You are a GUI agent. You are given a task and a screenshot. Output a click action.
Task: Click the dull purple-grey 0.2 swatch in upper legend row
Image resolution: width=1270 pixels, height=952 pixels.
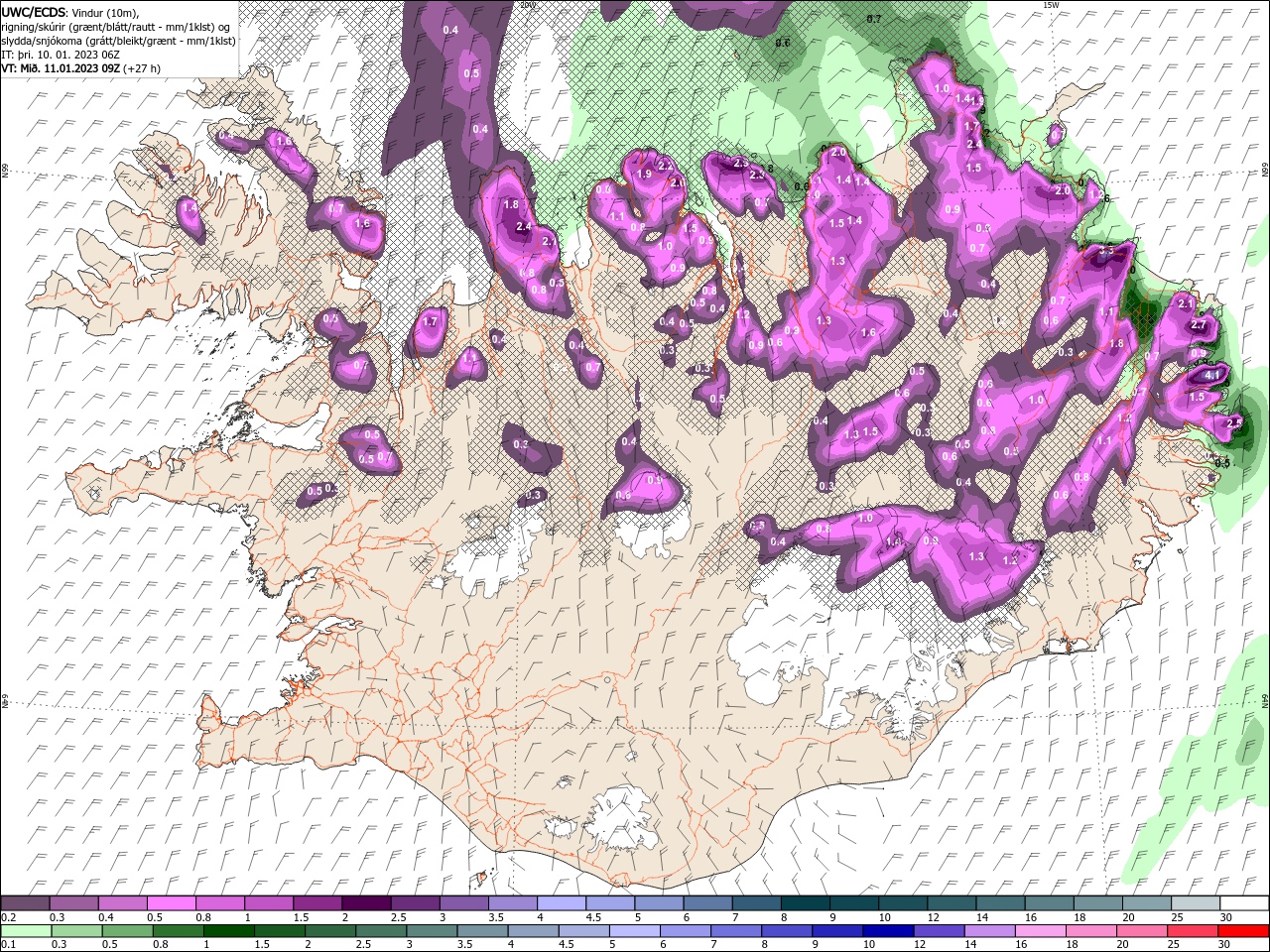point(25,903)
